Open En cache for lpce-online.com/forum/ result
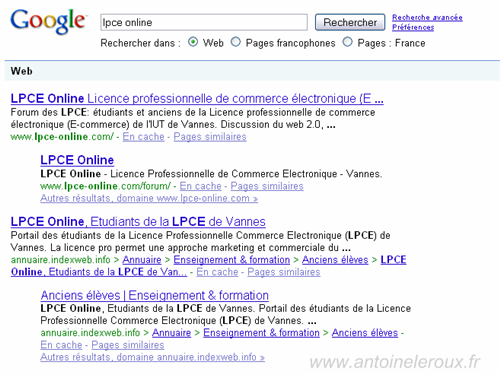 (200, 186)
